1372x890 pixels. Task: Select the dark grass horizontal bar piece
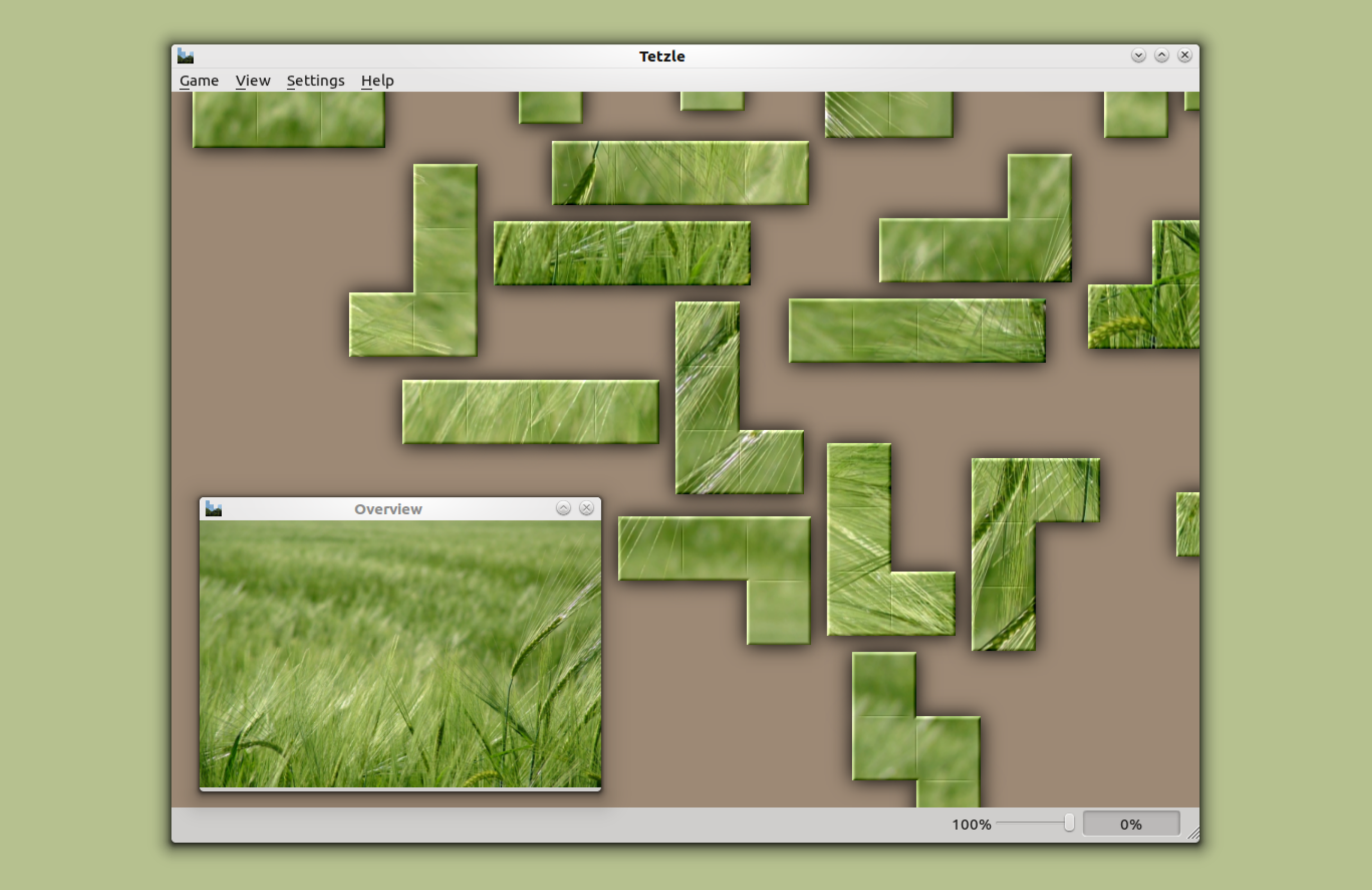point(623,253)
